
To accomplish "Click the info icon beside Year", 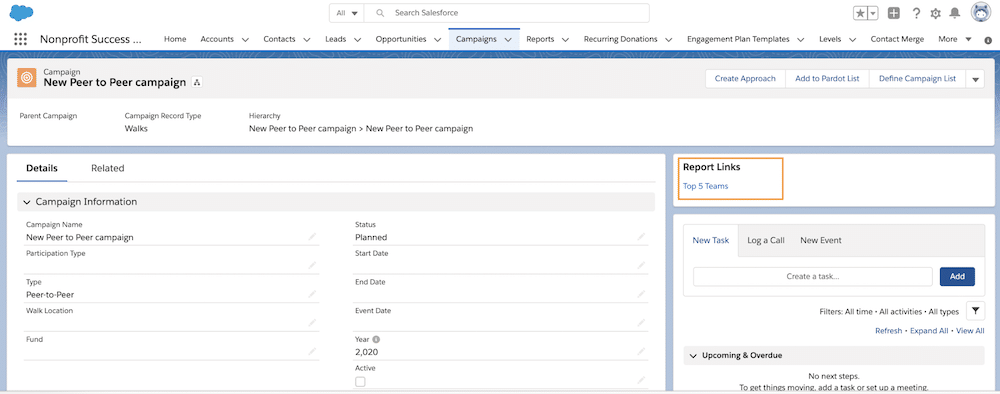I will pyautogui.click(x=376, y=340).
